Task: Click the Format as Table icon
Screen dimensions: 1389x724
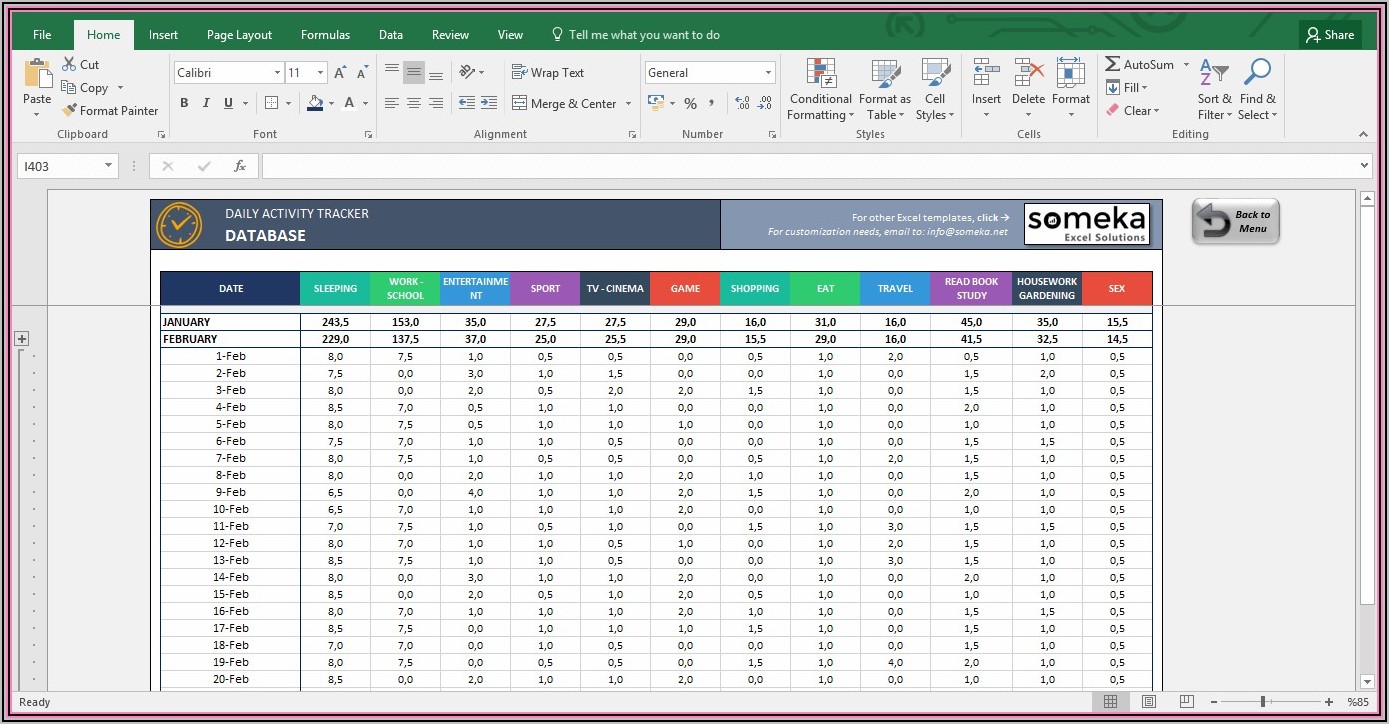Action: tap(885, 90)
